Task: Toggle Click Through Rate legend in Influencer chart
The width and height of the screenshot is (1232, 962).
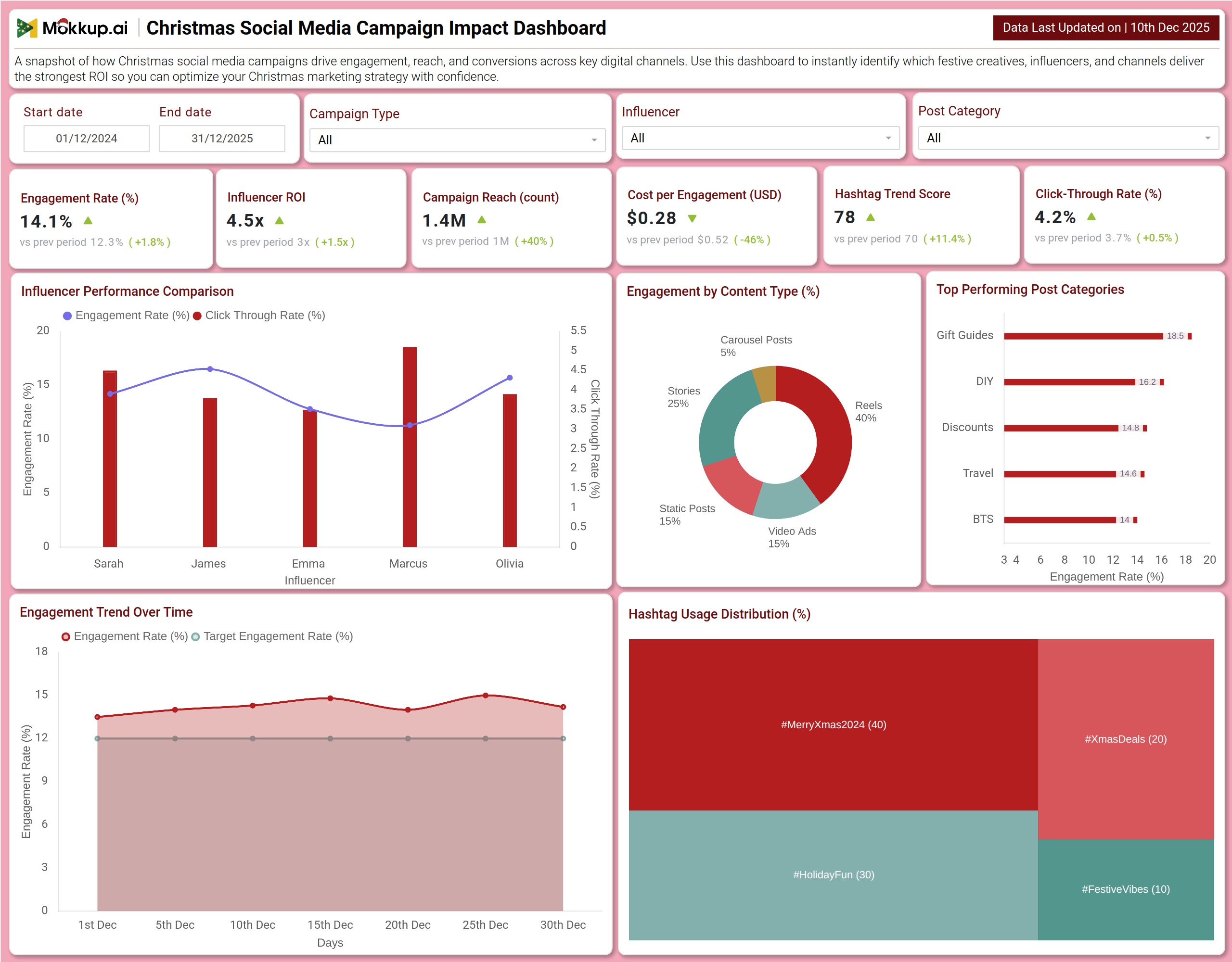Action: coord(259,315)
